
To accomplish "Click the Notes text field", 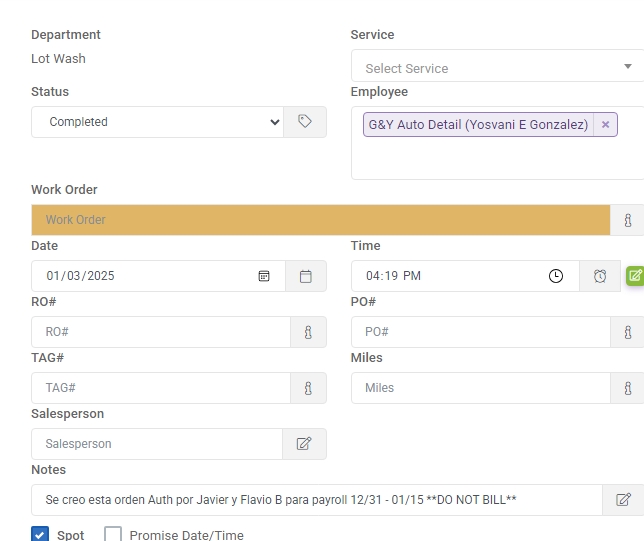I will click(x=316, y=500).
